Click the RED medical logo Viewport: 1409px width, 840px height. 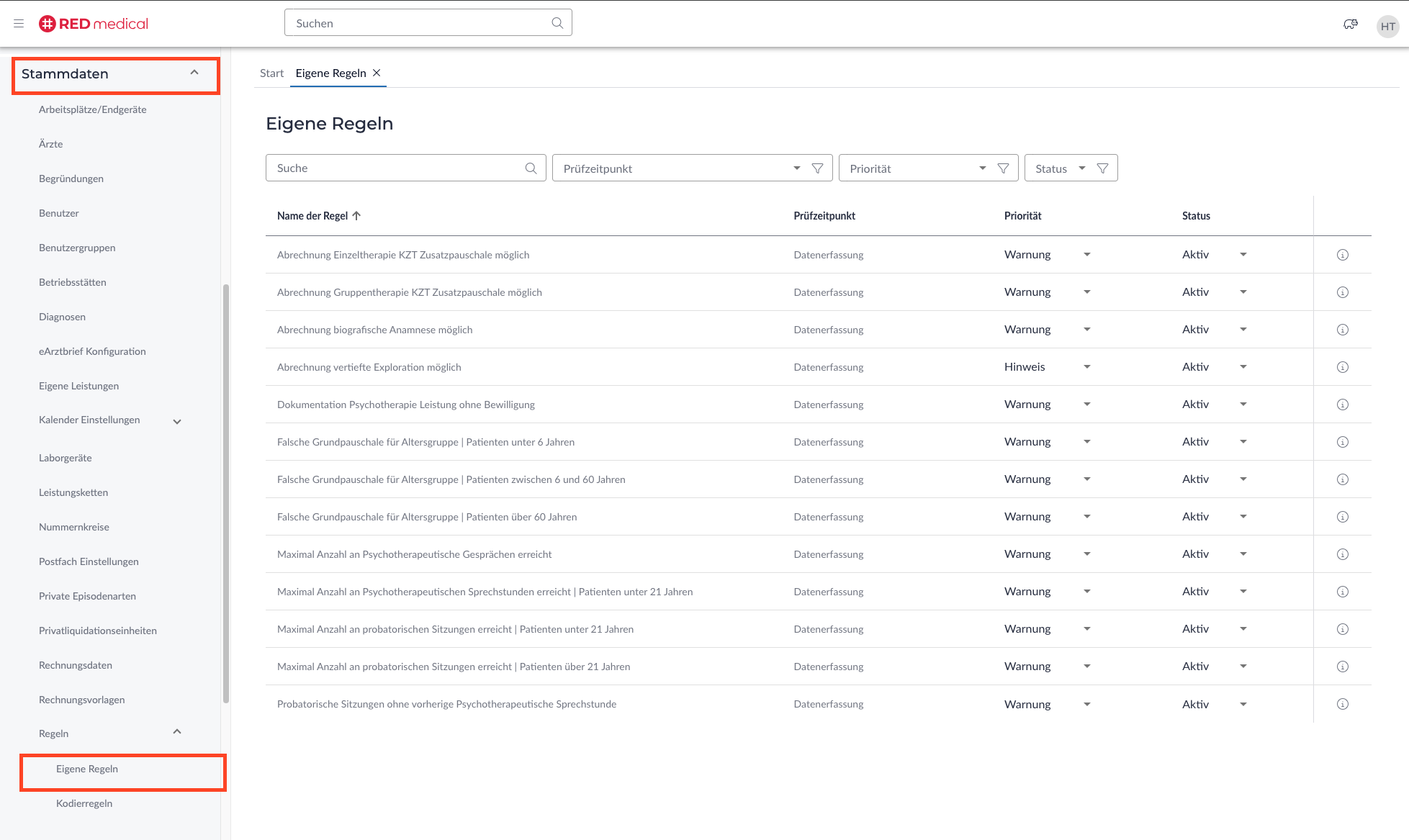(x=94, y=24)
